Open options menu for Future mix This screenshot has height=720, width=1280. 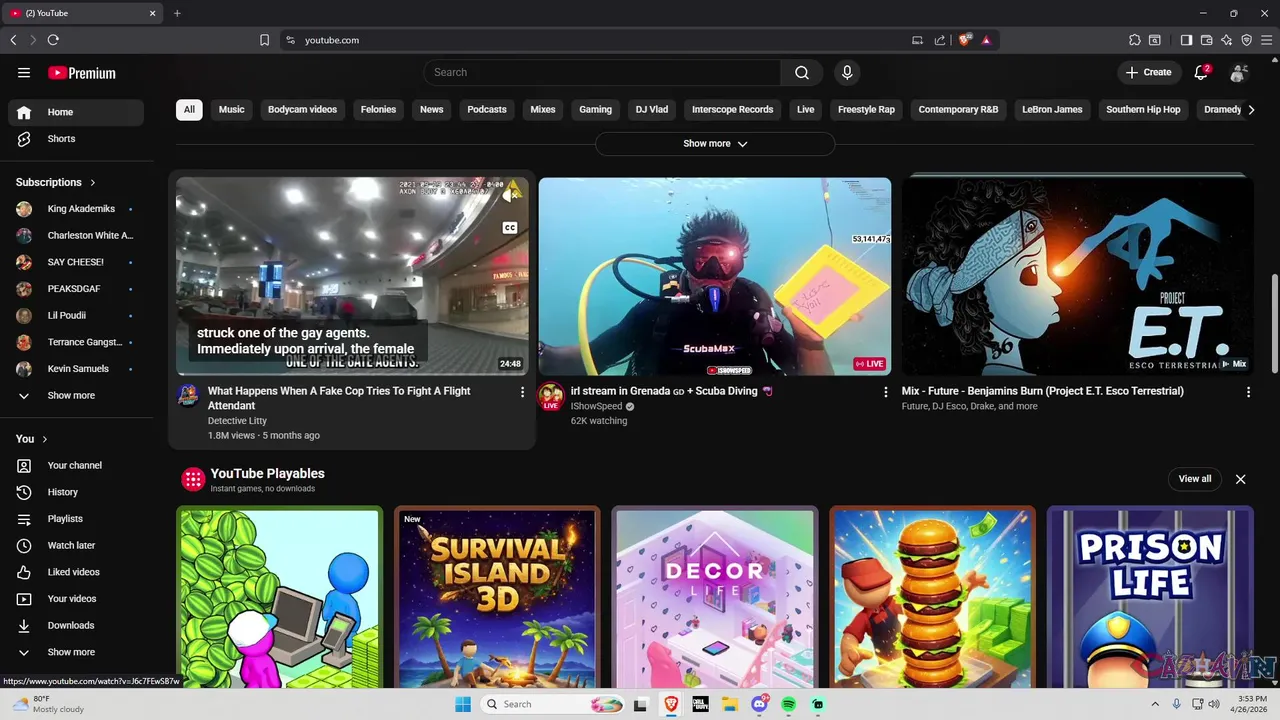pyautogui.click(x=1248, y=392)
